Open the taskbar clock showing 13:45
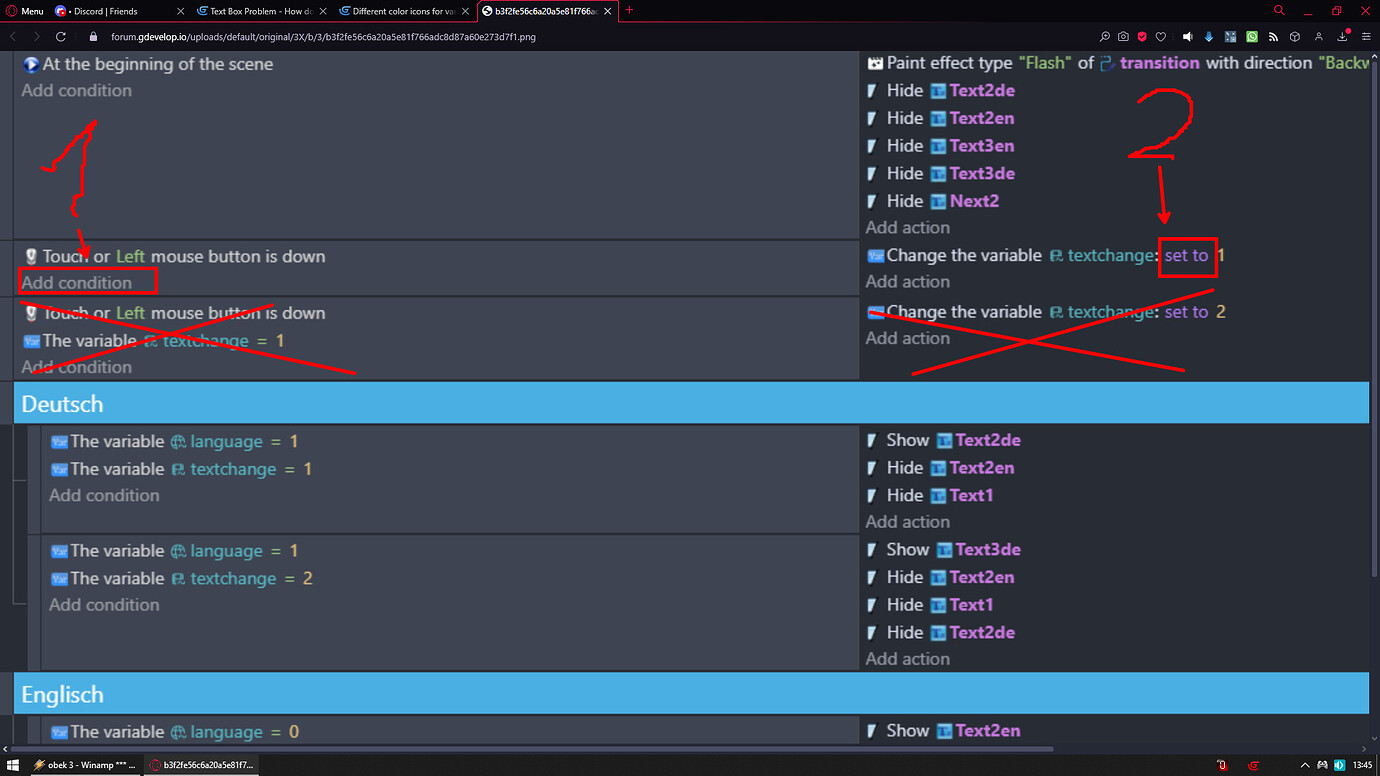 tap(1362, 765)
